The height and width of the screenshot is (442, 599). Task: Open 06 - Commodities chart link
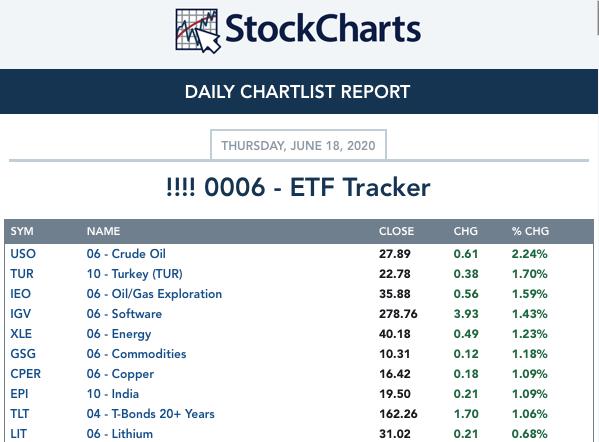click(x=136, y=354)
